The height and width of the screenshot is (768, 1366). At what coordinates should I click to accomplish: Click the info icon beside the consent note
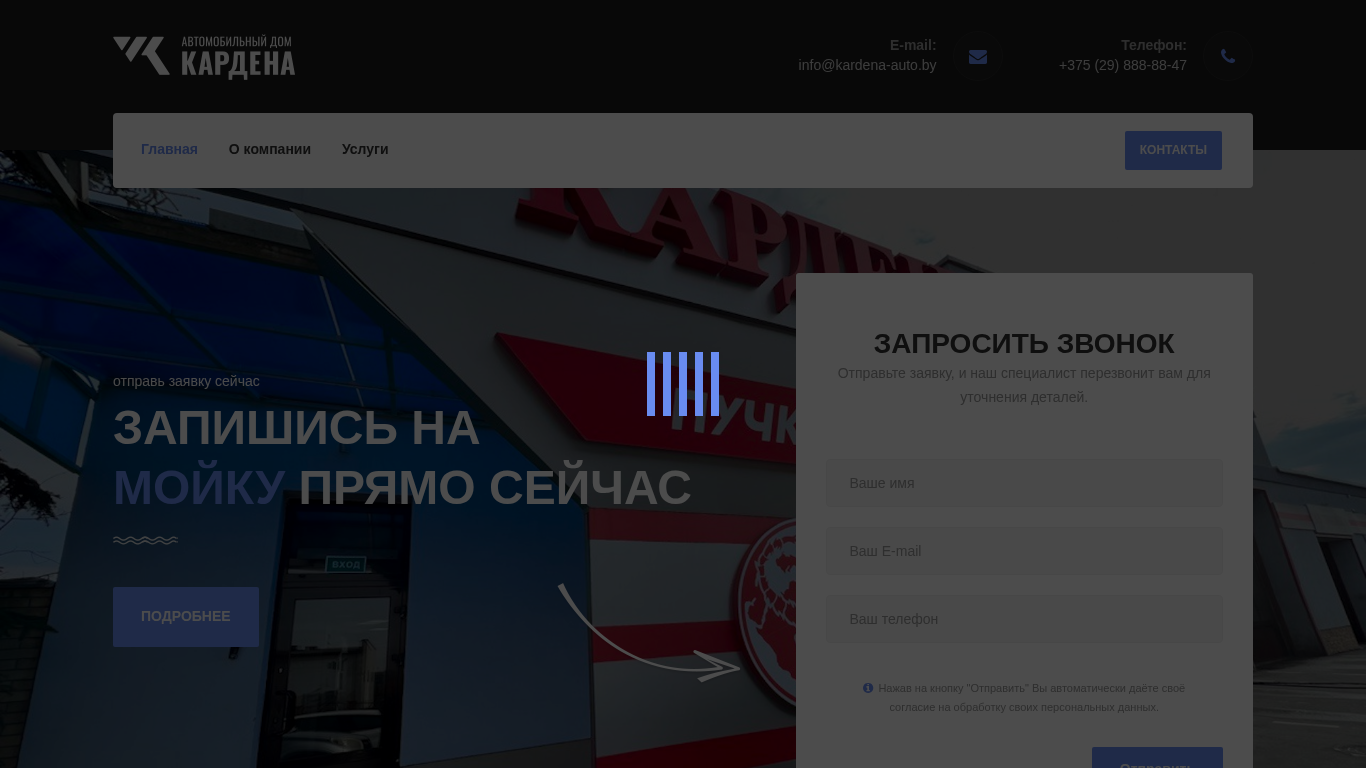(x=868, y=688)
